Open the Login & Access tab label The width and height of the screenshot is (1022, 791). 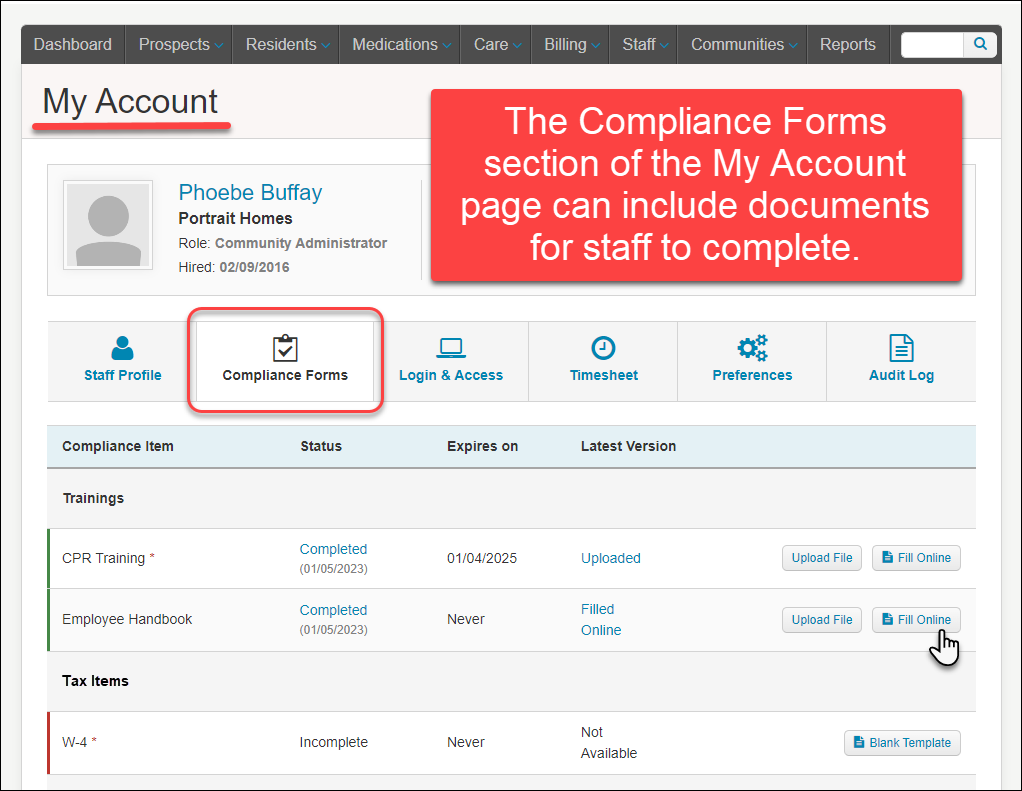[451, 375]
